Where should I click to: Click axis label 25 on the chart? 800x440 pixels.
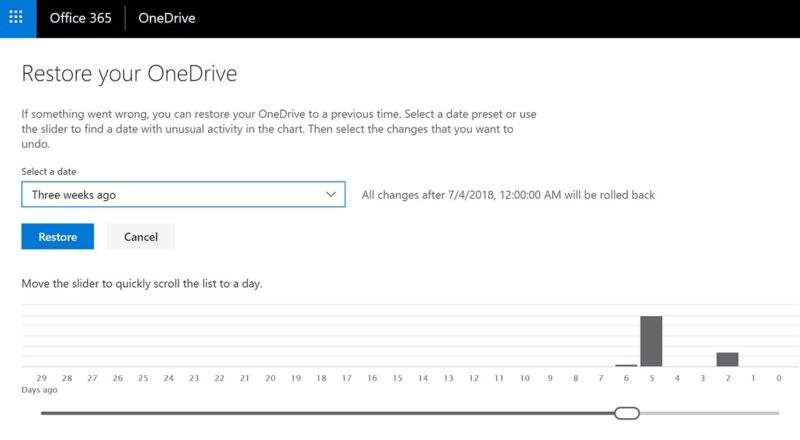pyautogui.click(x=143, y=378)
